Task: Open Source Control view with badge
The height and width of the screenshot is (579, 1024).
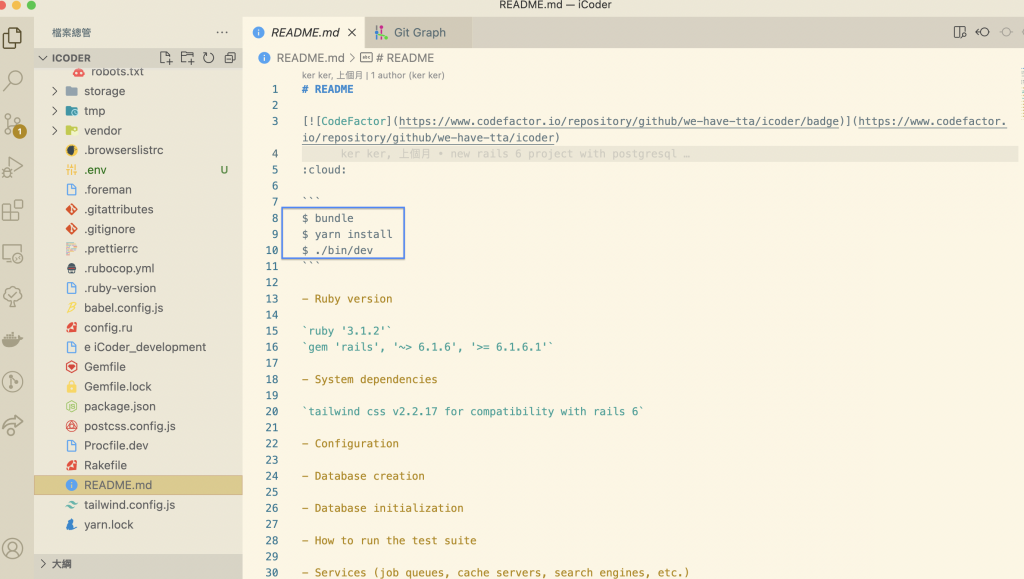Action: coord(13,124)
